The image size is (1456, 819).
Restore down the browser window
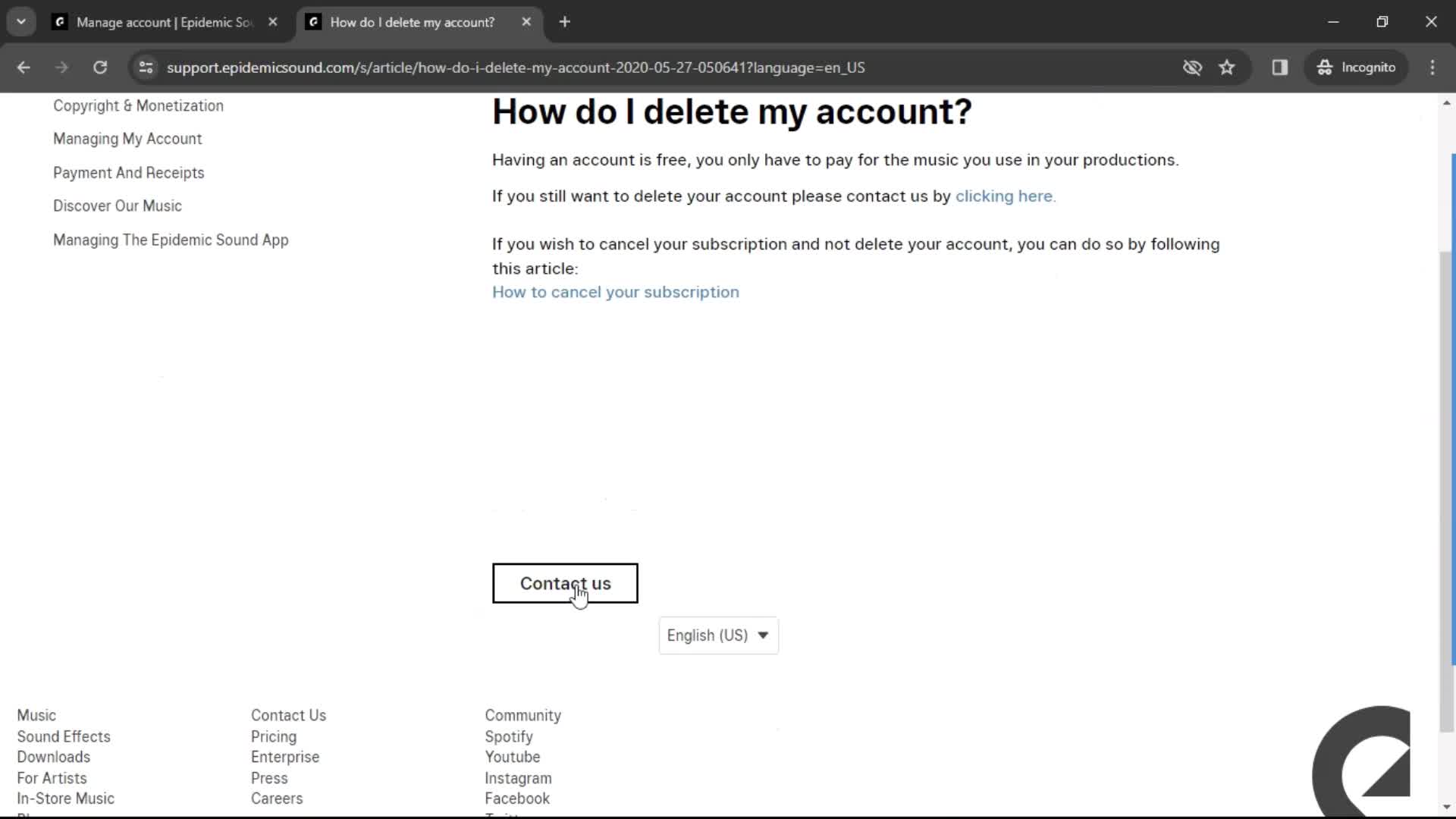point(1382,22)
